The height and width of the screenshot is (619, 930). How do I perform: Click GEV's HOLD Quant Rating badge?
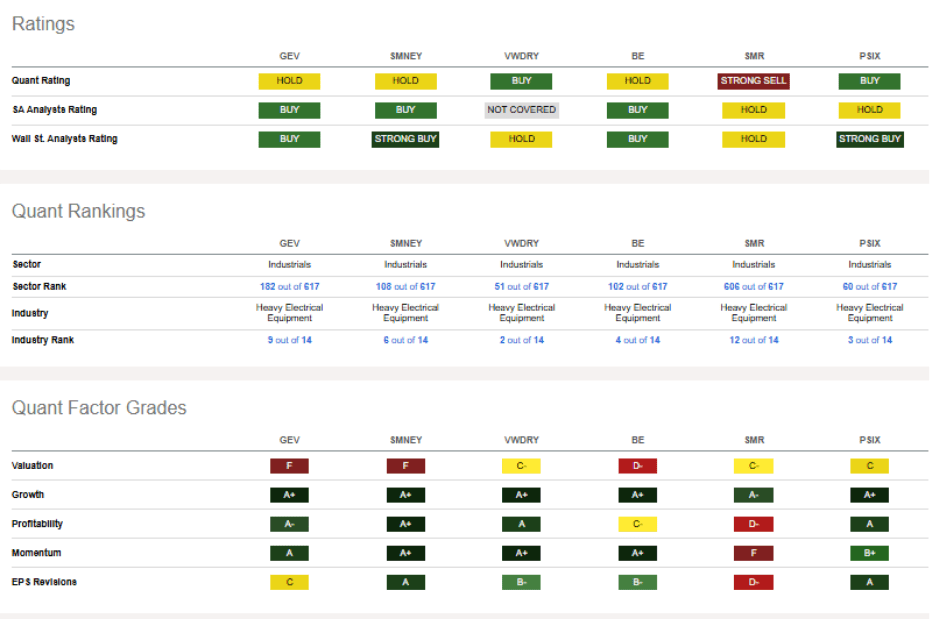(x=289, y=81)
